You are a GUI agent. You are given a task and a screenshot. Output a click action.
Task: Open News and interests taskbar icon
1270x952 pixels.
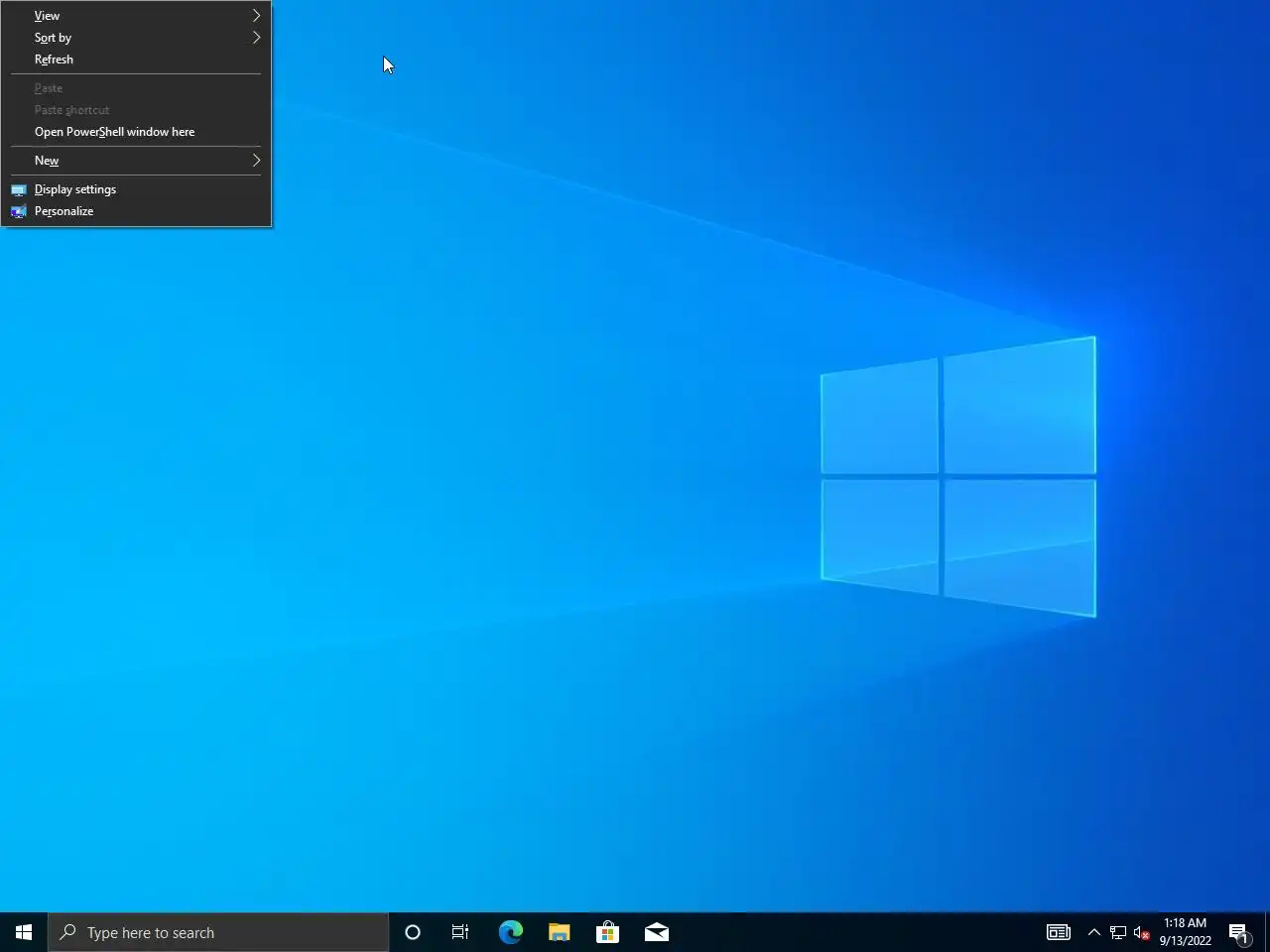(1059, 932)
